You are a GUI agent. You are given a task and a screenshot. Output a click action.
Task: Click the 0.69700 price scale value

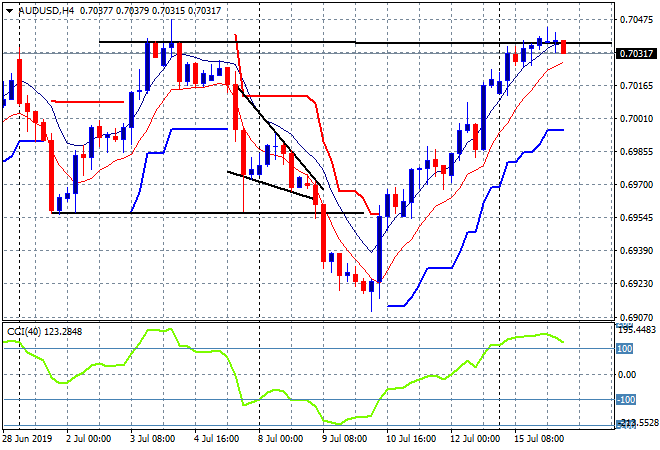[636, 184]
